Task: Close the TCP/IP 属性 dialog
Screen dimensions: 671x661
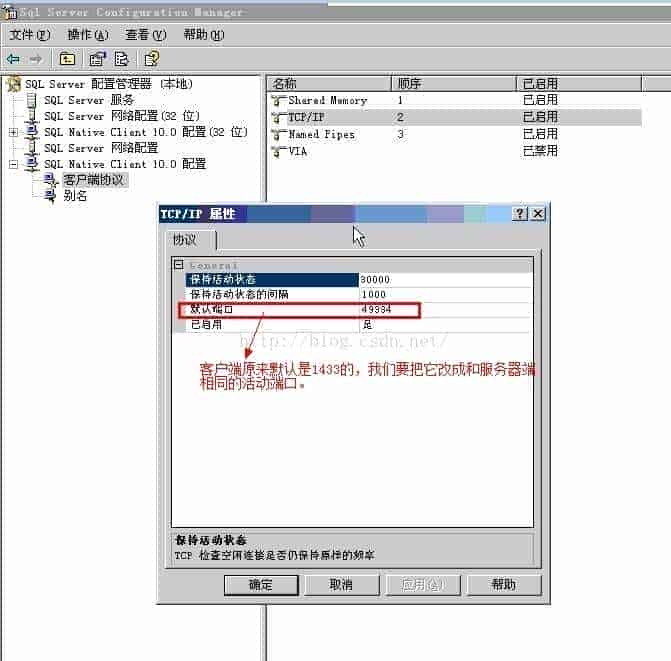Action: (x=538, y=213)
